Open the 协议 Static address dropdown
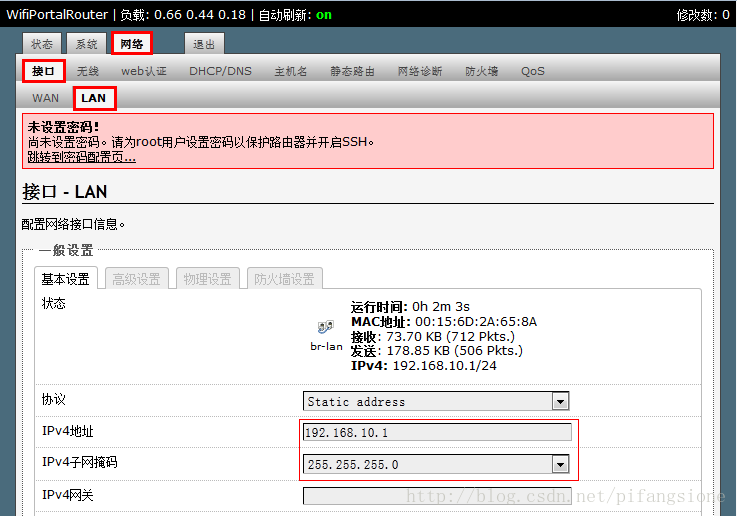The image size is (737, 516). pyautogui.click(x=436, y=401)
